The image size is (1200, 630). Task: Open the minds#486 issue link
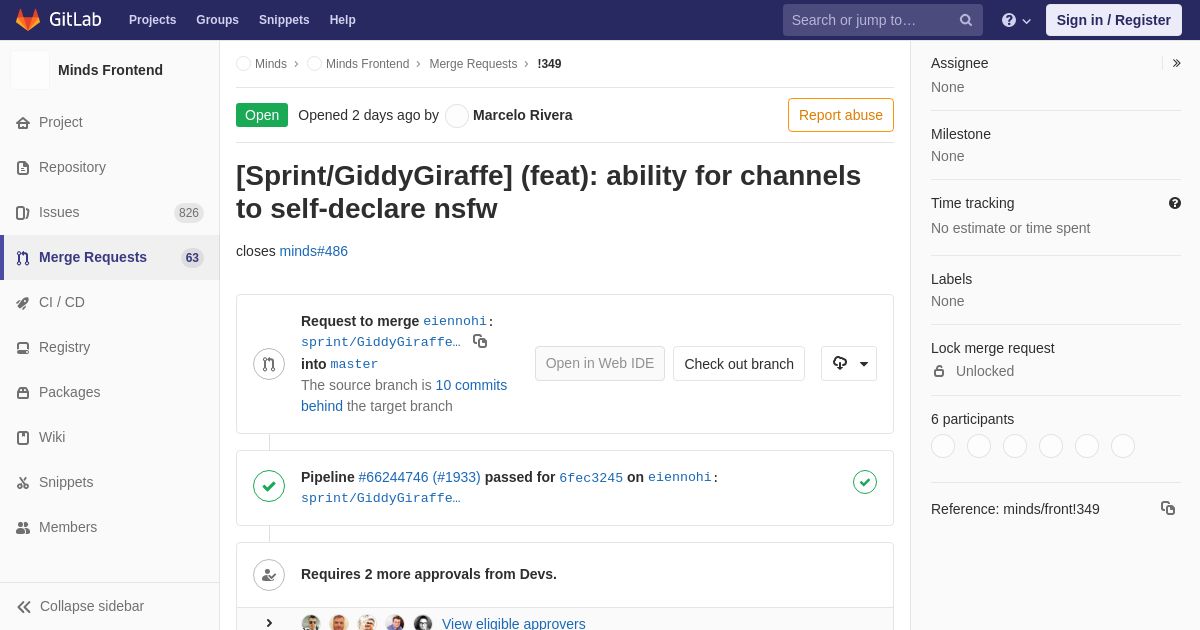coord(314,251)
